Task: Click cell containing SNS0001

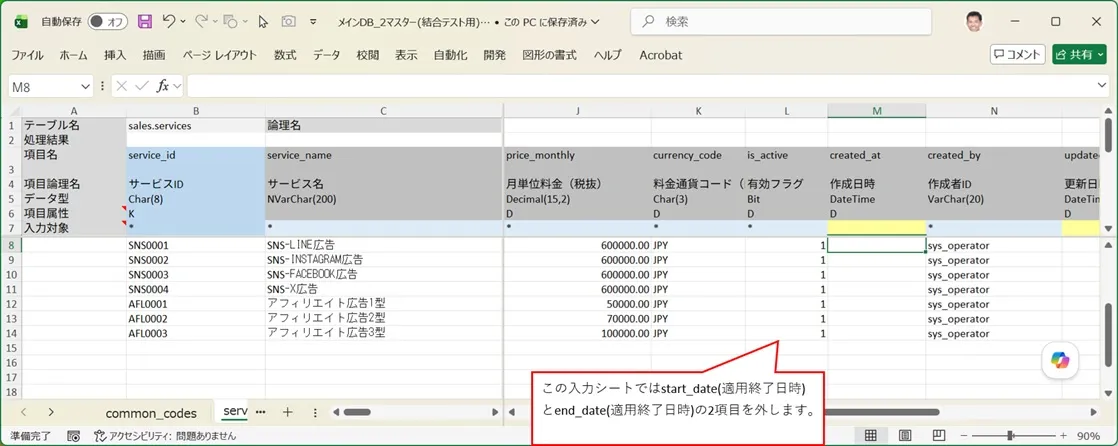Action: pyautogui.click(x=195, y=245)
